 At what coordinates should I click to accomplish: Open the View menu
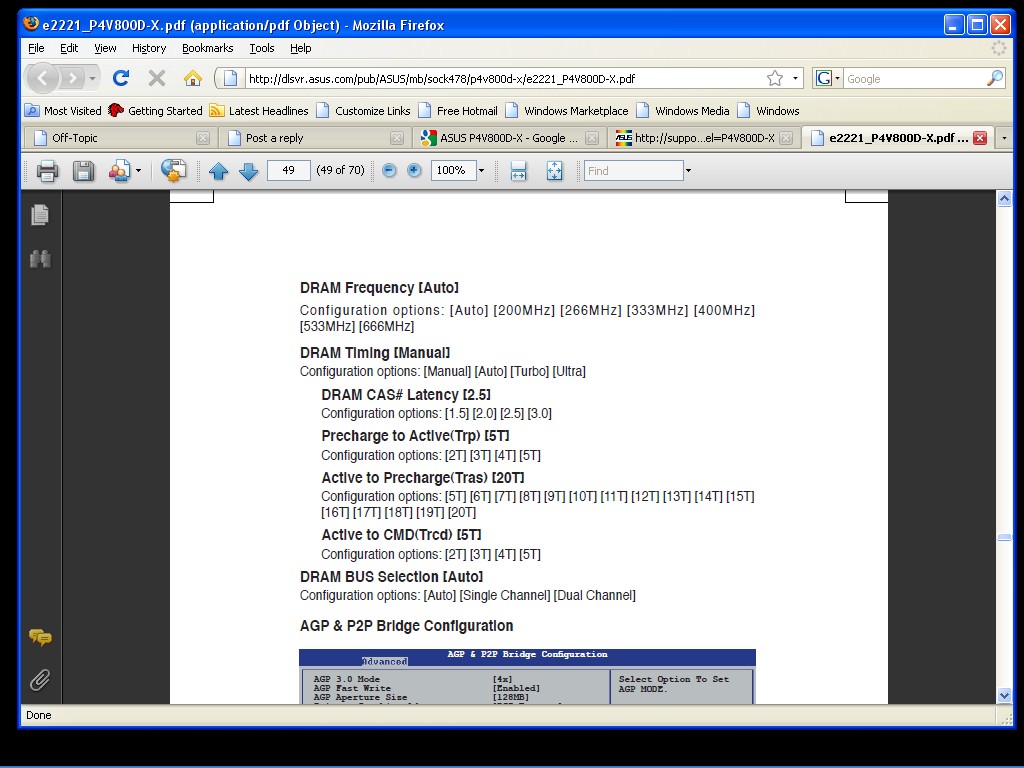coord(105,48)
